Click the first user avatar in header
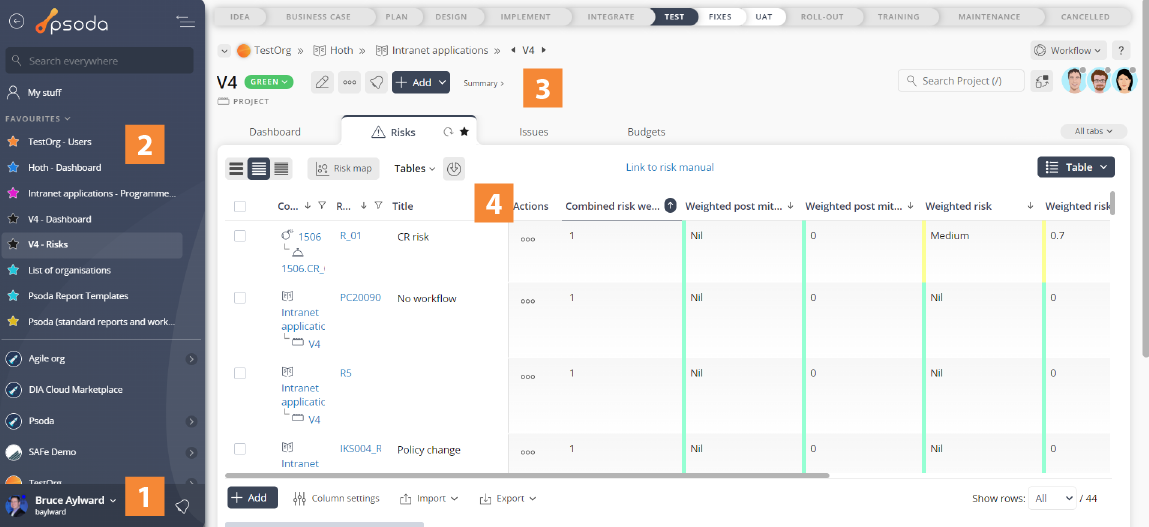The width and height of the screenshot is (1149, 527). click(x=1074, y=81)
